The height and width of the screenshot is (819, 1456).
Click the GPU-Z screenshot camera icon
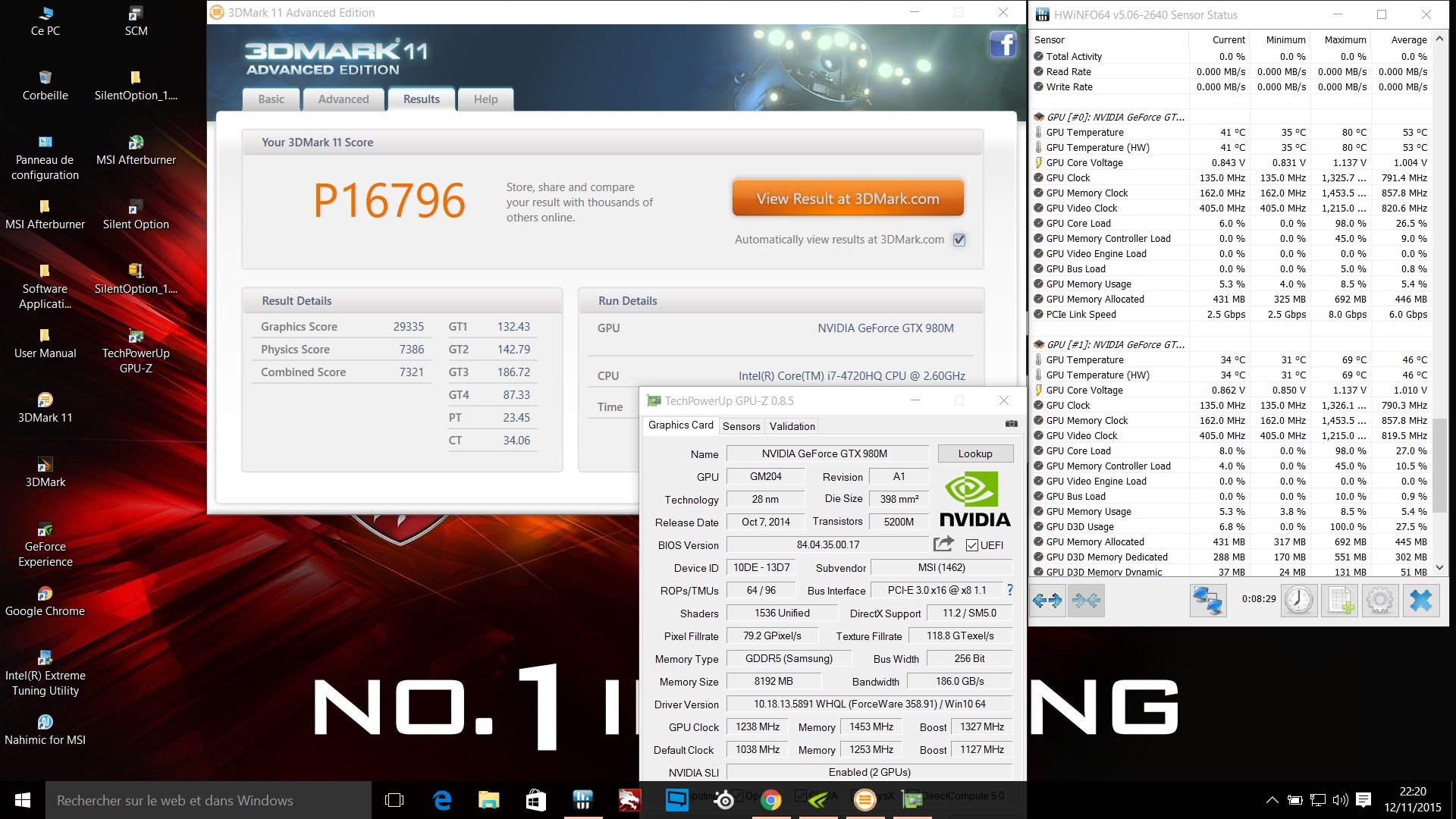pos(1011,424)
